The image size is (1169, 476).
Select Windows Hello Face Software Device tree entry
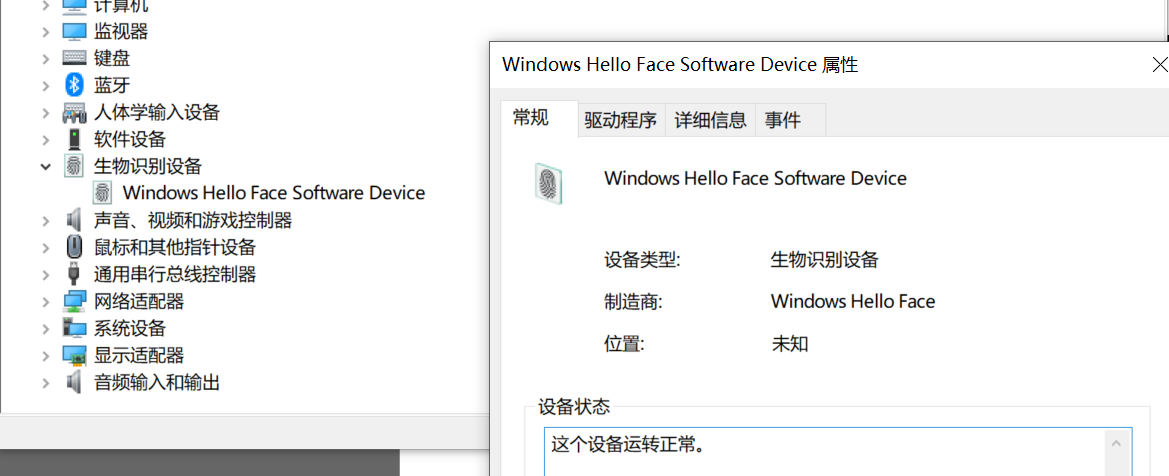274,192
